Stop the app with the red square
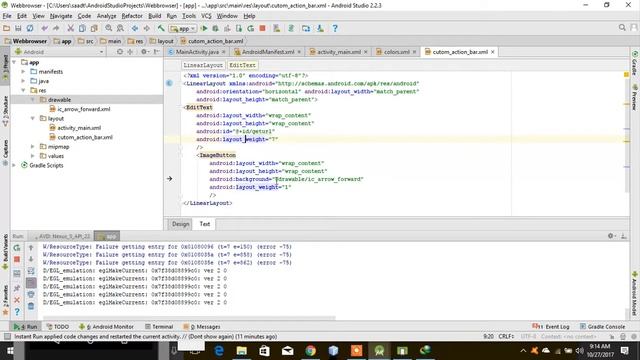The height and width of the screenshot is (360, 640). point(262,28)
